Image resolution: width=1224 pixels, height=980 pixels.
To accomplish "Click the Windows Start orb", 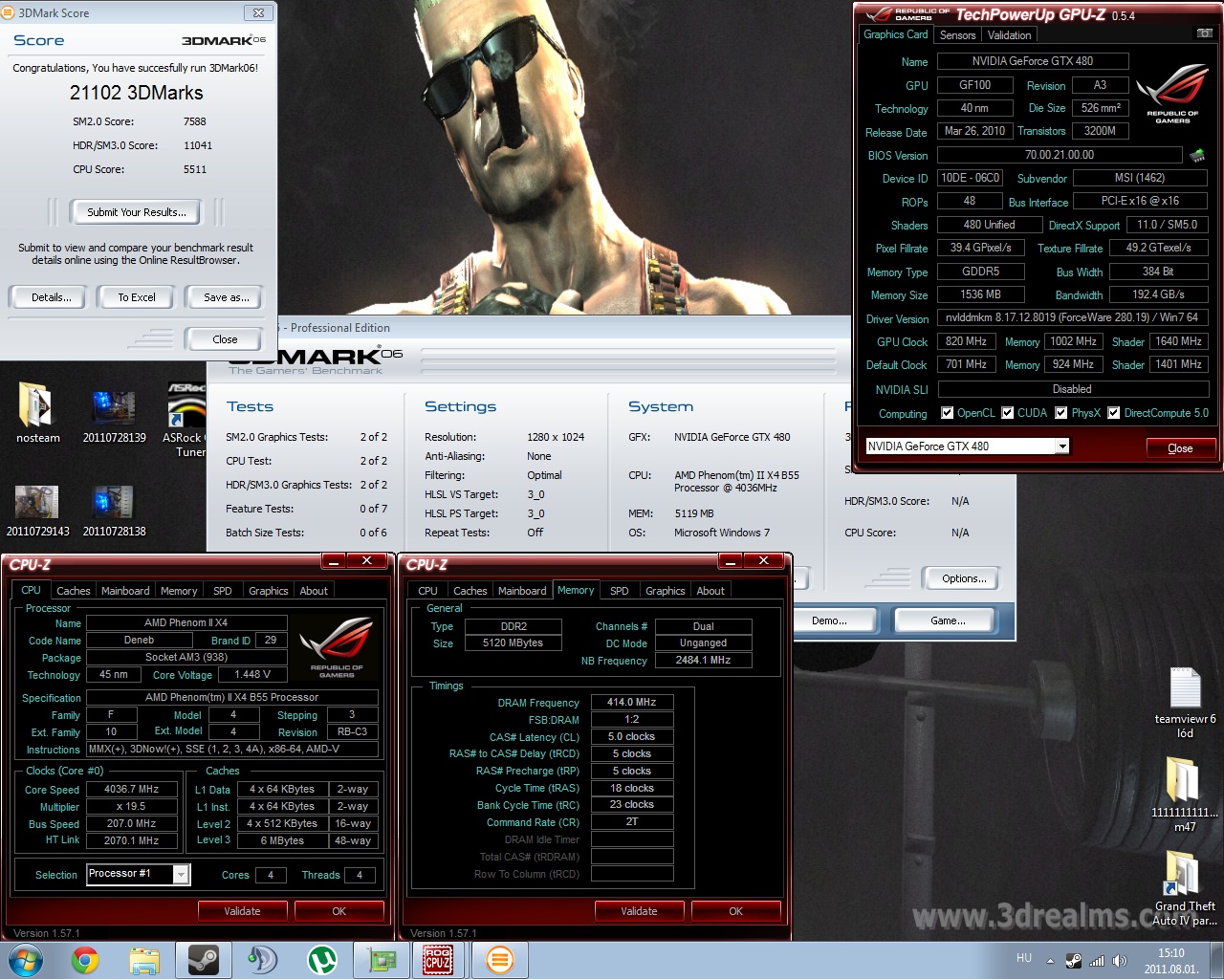I will pos(26,959).
